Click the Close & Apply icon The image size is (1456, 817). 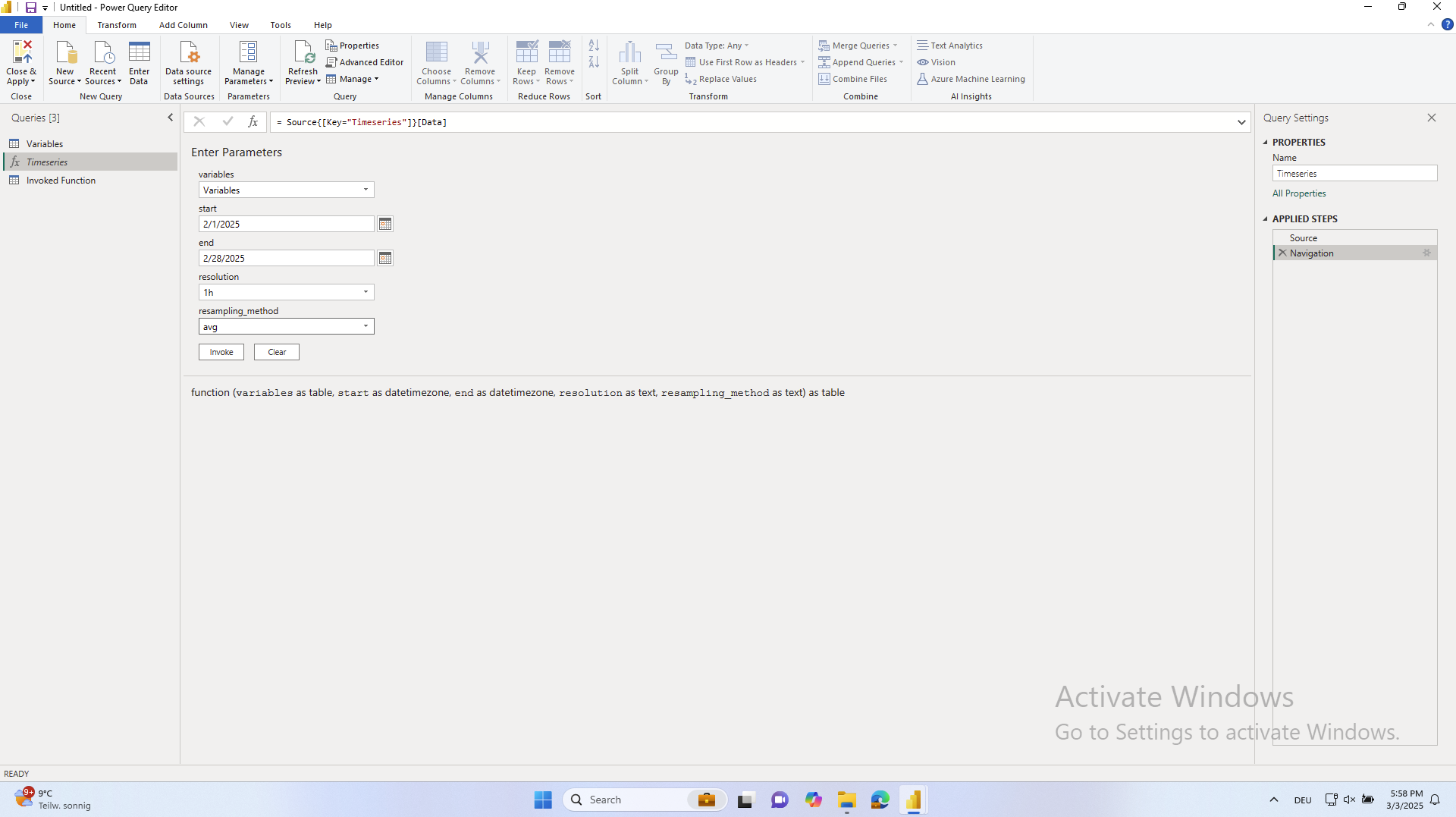click(x=21, y=53)
